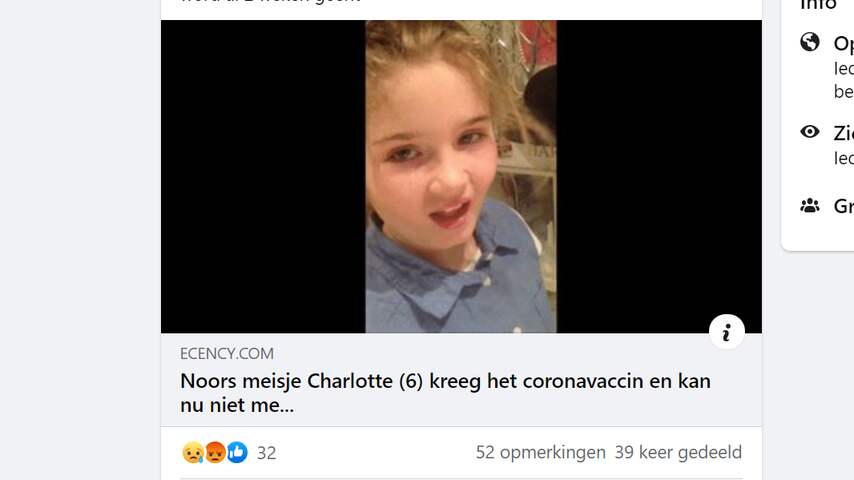854x480 pixels.
Task: Click the "Op" label next to globe icon
Action: click(x=843, y=44)
